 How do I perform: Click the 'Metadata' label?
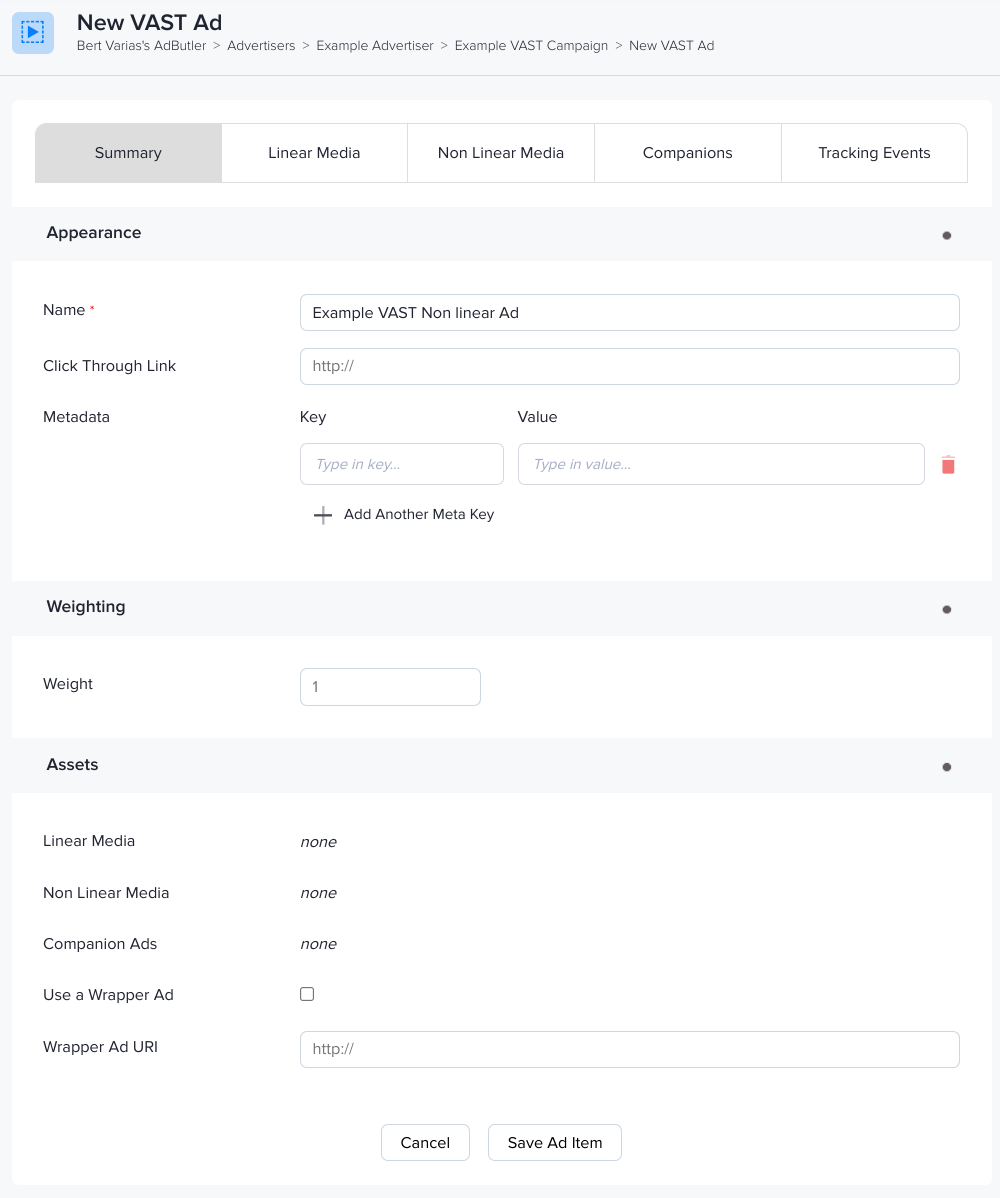point(76,417)
